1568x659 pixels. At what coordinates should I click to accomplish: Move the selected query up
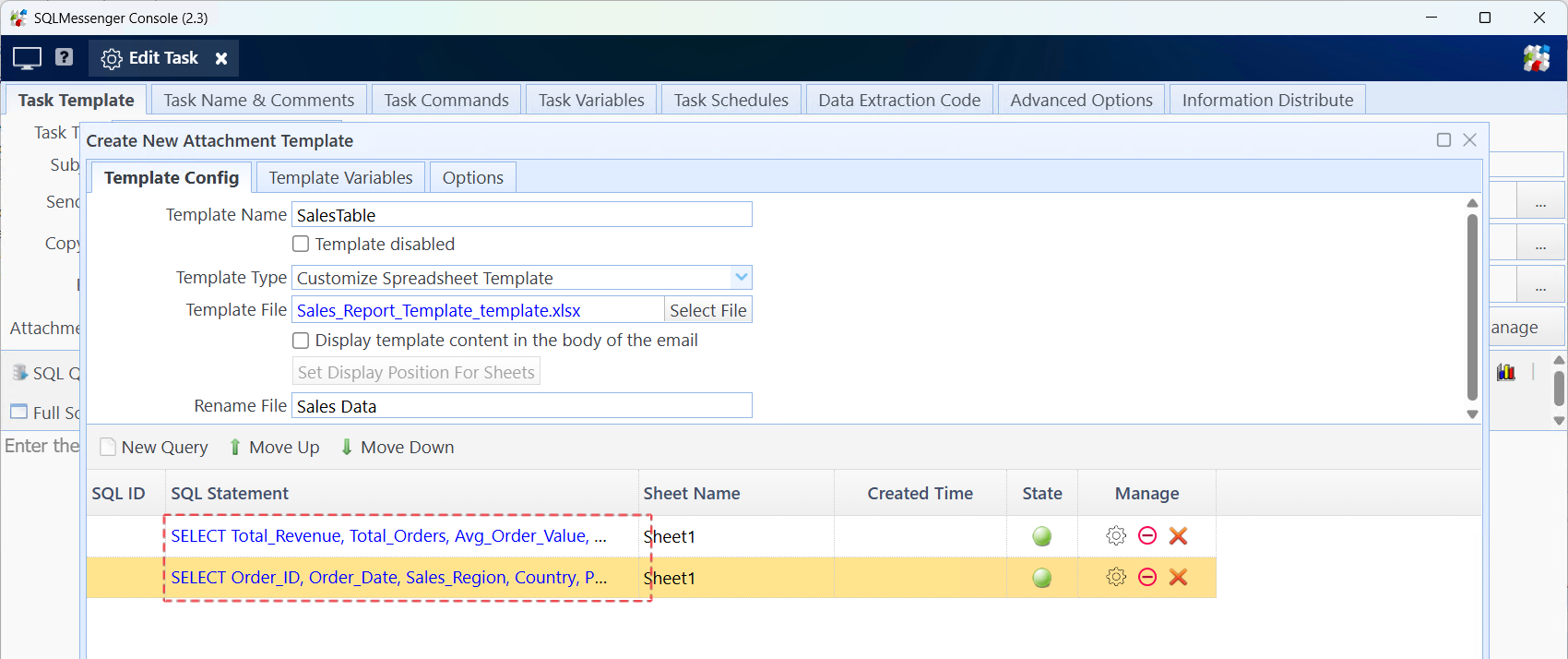274,447
